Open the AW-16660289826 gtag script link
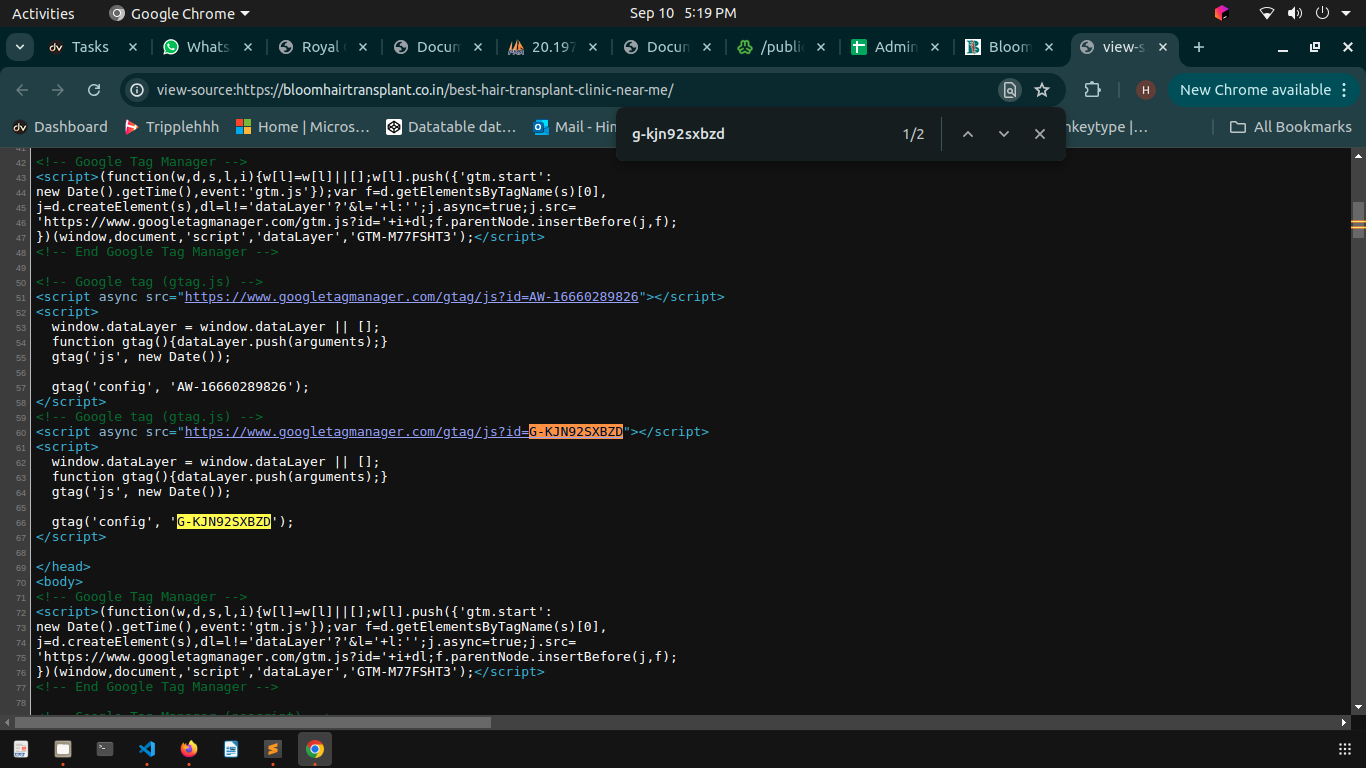Viewport: 1366px width, 768px height. 412,297
